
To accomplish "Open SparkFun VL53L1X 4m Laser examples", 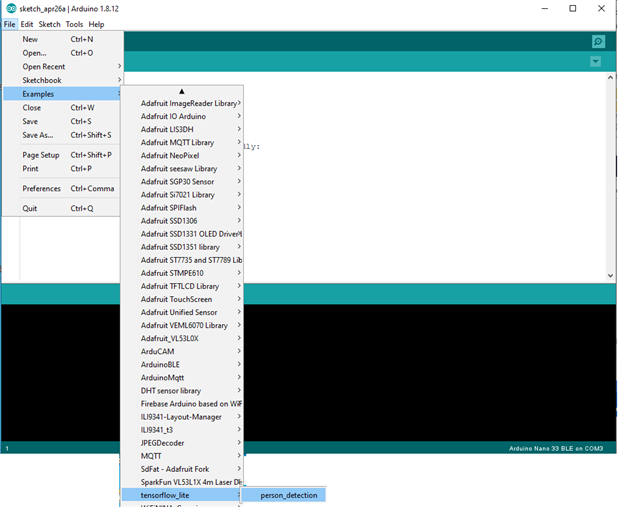I will [182, 482].
